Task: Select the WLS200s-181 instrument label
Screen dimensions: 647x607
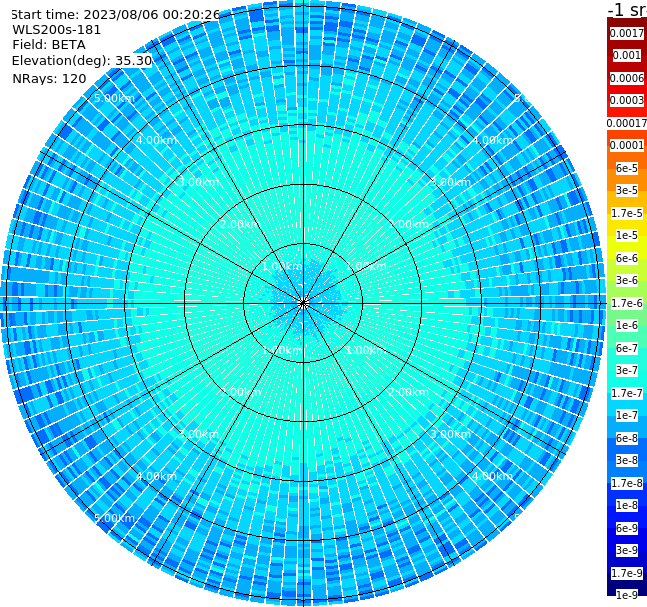Action: point(57,30)
